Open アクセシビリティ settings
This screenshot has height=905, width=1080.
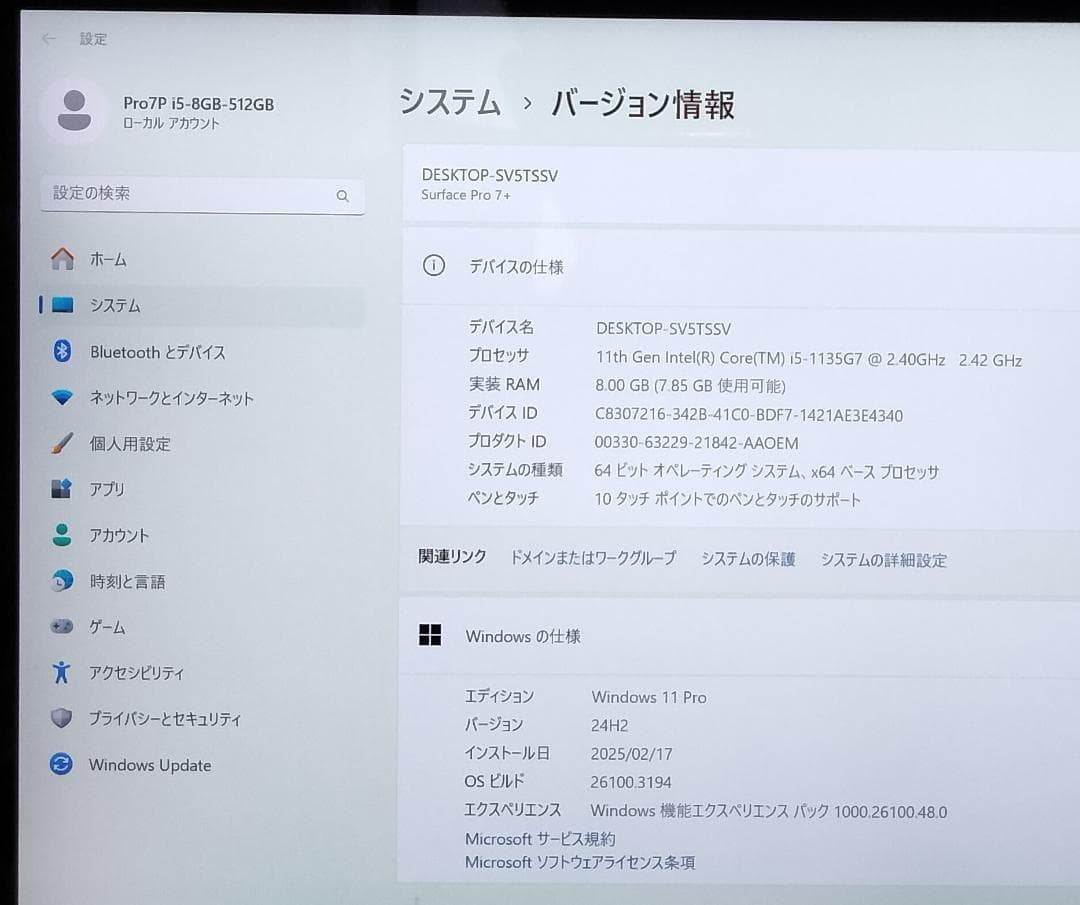tap(138, 673)
